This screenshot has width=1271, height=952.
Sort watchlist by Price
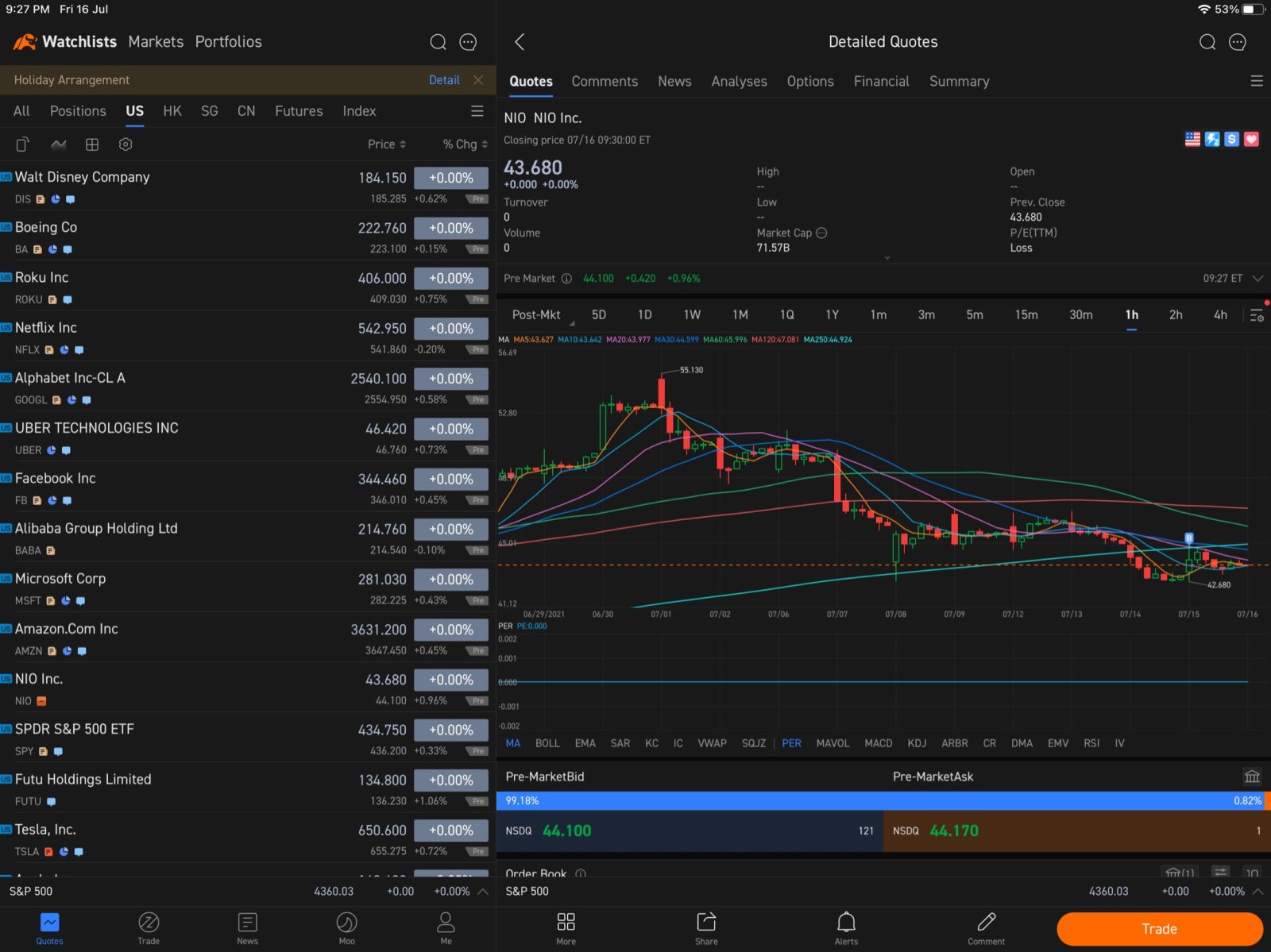pos(387,144)
